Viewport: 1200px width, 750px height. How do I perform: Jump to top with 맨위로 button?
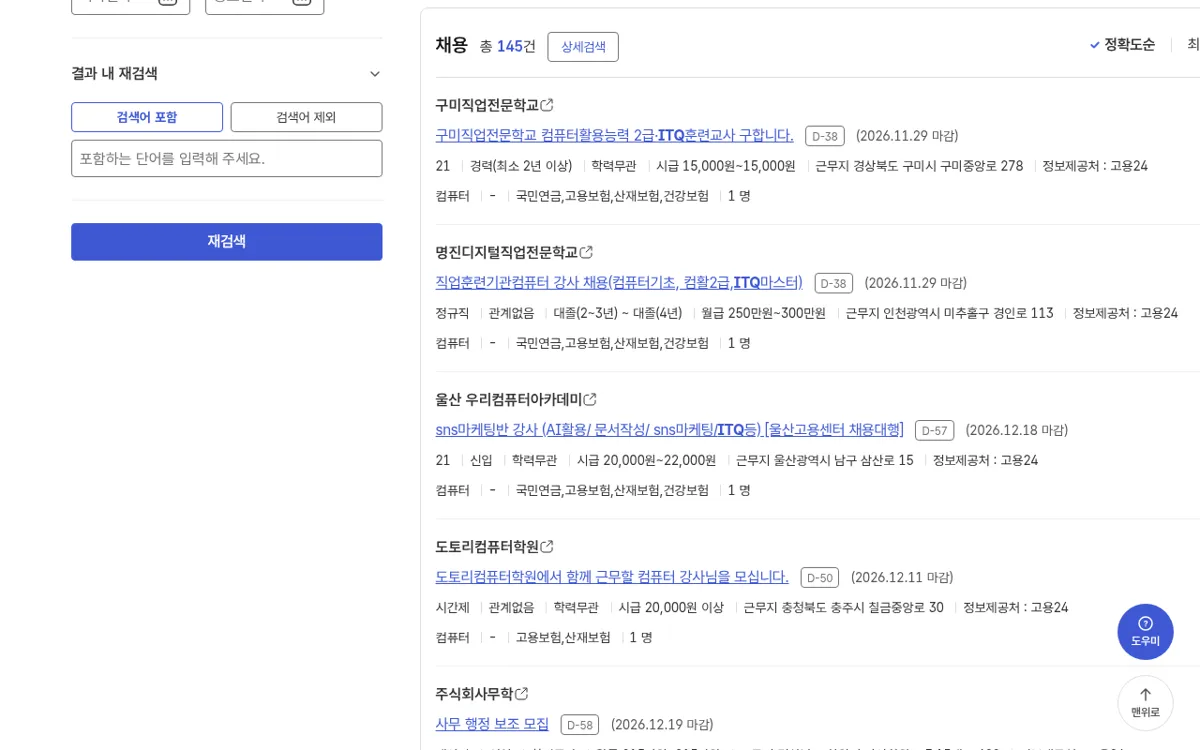1145,703
